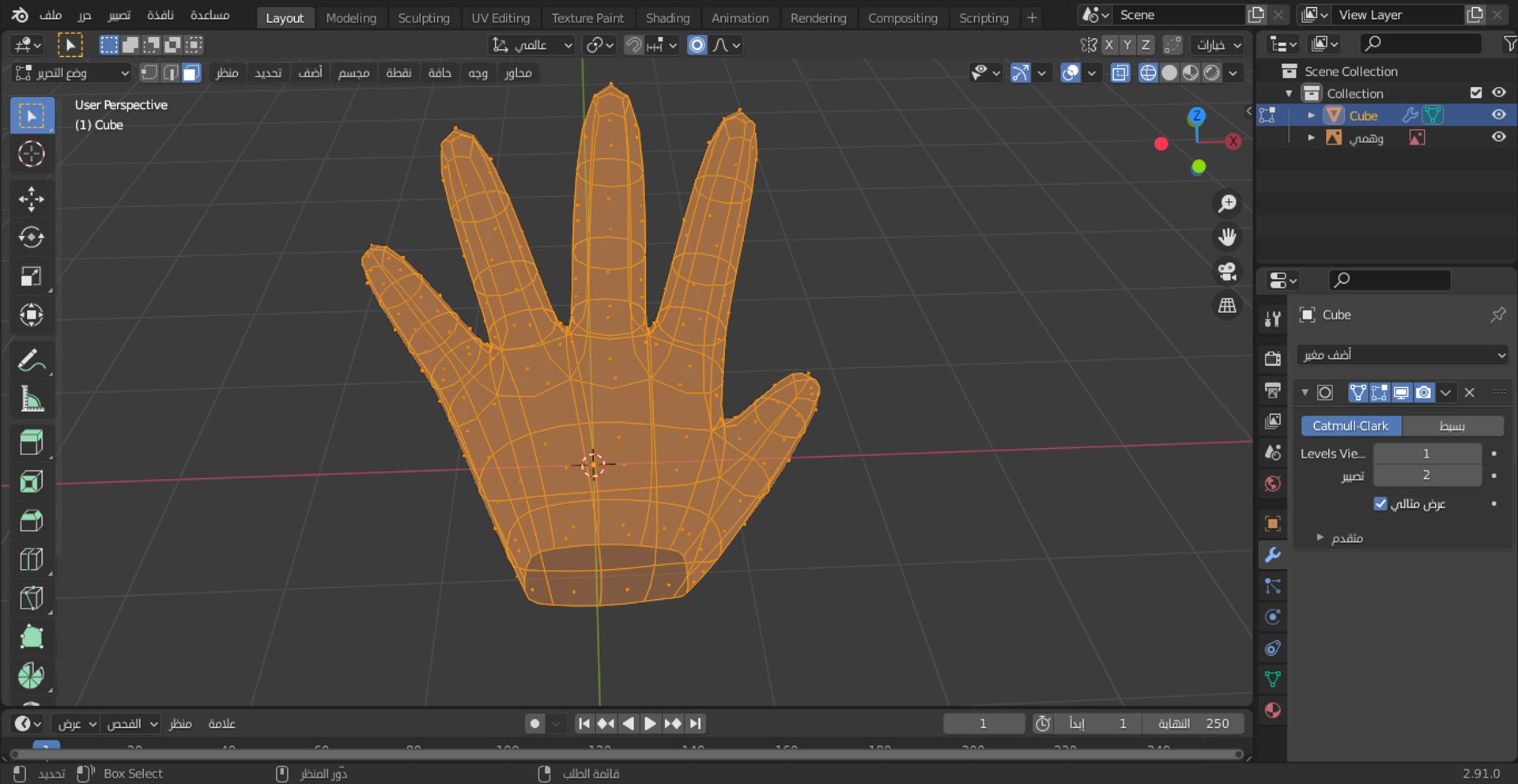Uncheck the optimal display checkbox

(1380, 503)
